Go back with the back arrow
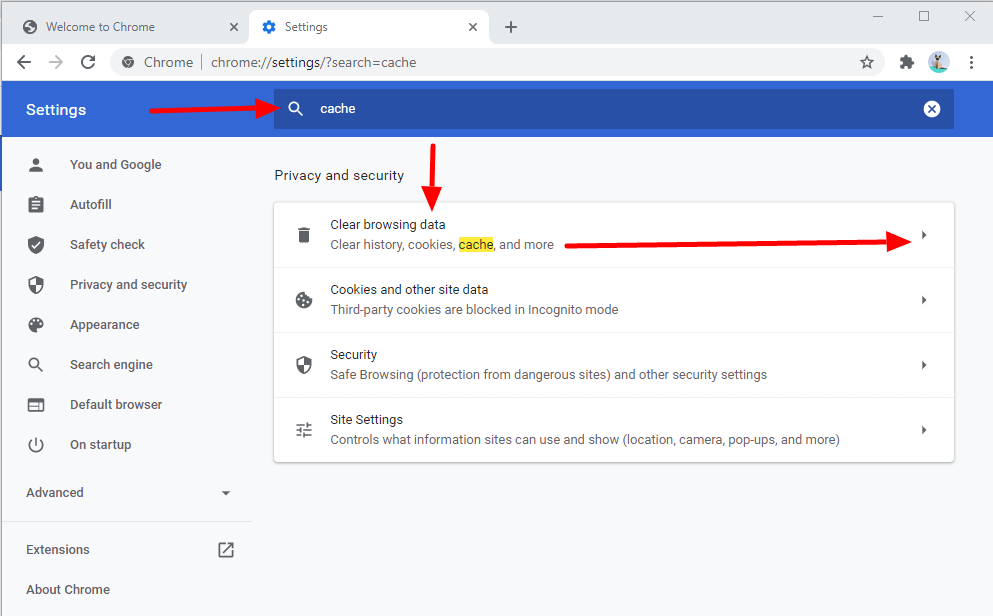The height and width of the screenshot is (616, 993). coord(24,62)
